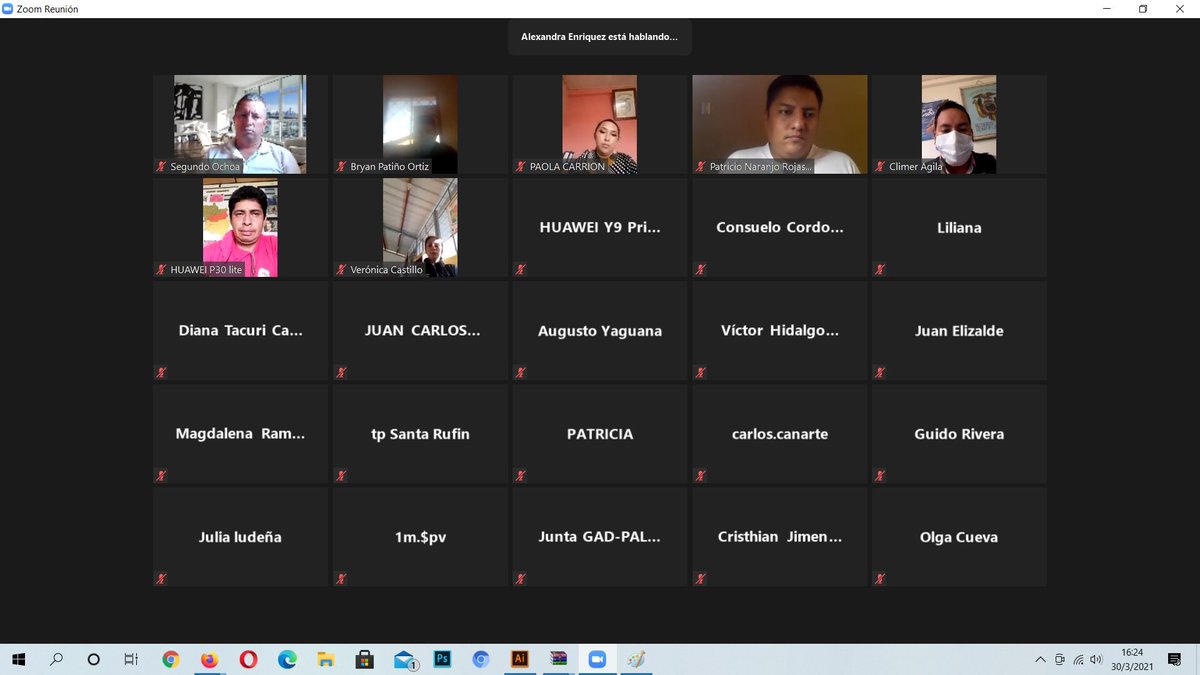Click the 'PATRICIA' participant name
The image size is (1200, 675).
pyautogui.click(x=600, y=433)
